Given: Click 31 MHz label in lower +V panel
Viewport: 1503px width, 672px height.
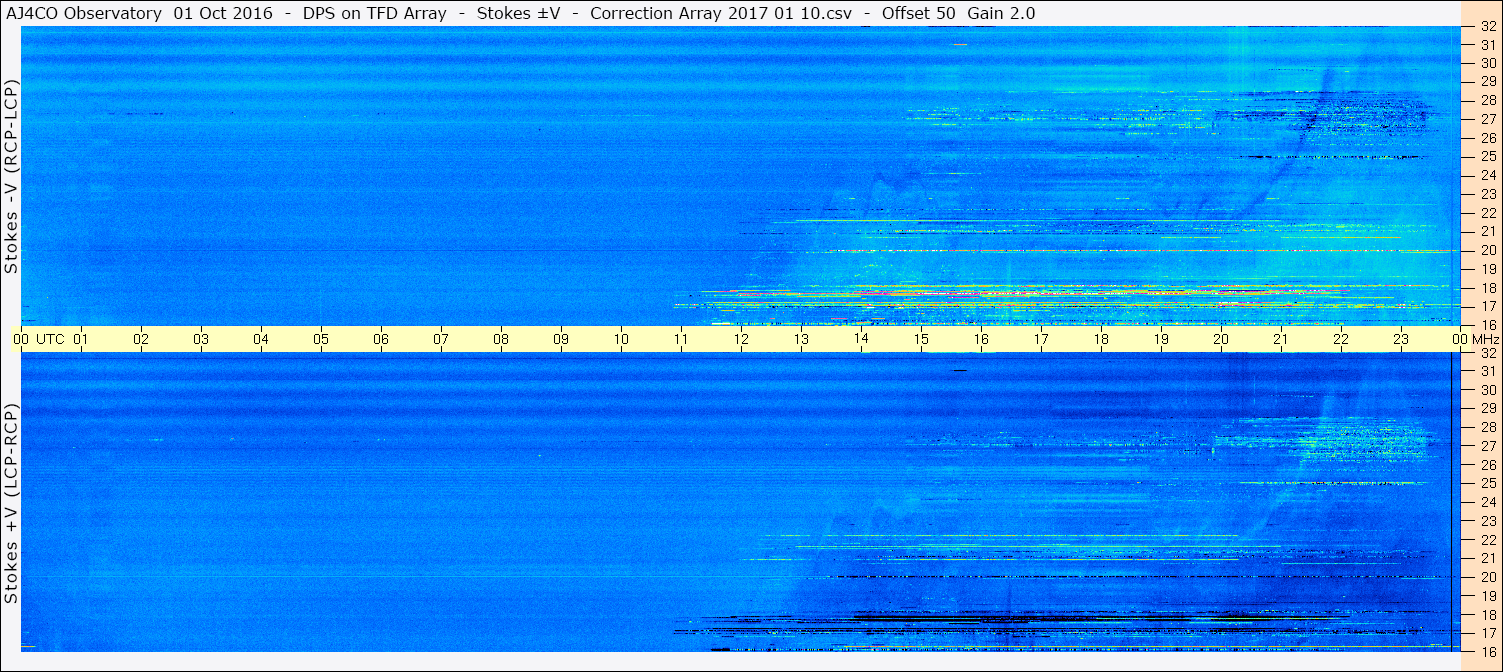Looking at the screenshot, I should pos(1488,371).
